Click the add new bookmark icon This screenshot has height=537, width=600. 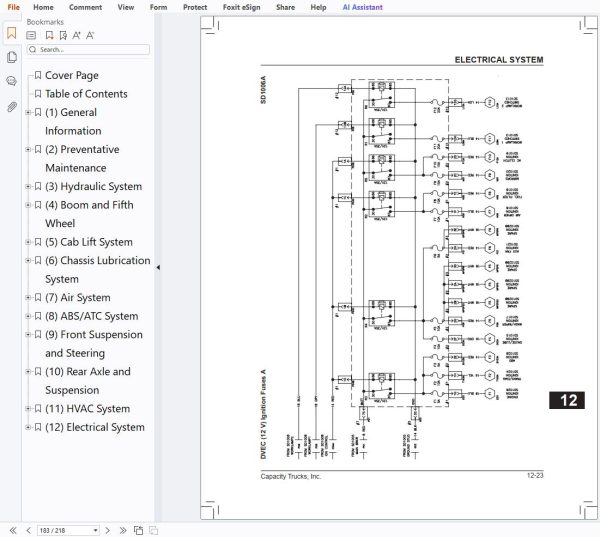click(49, 35)
